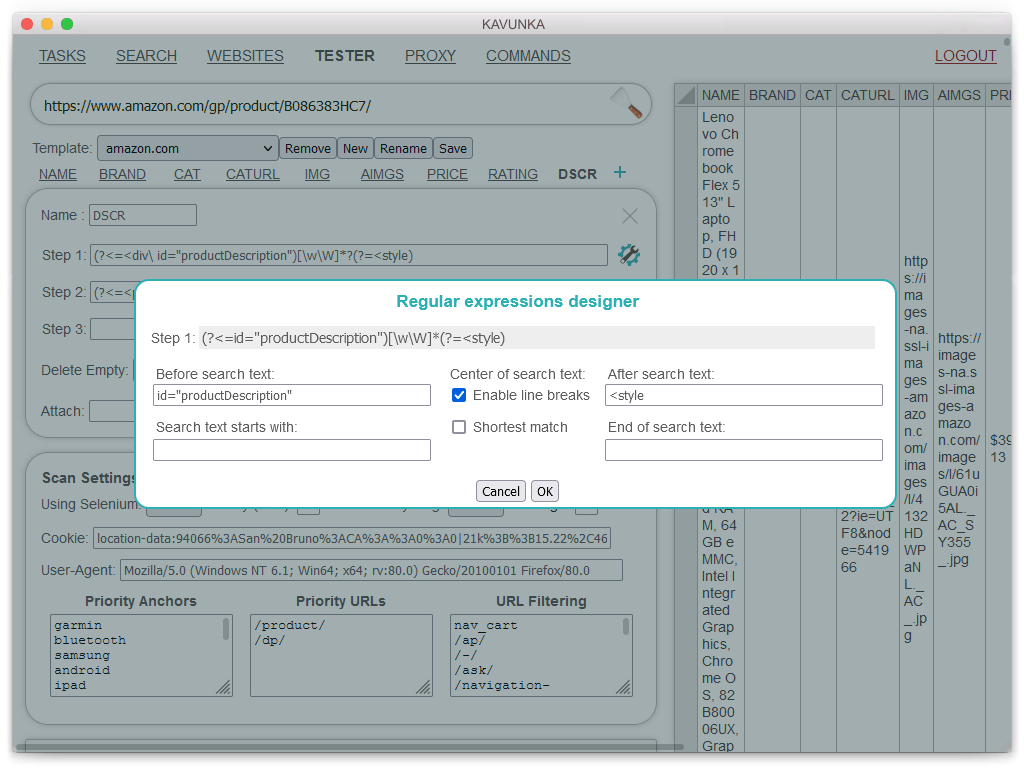The height and width of the screenshot is (768, 1024).
Task: Close the DSCR field panel with X
Action: tap(629, 216)
